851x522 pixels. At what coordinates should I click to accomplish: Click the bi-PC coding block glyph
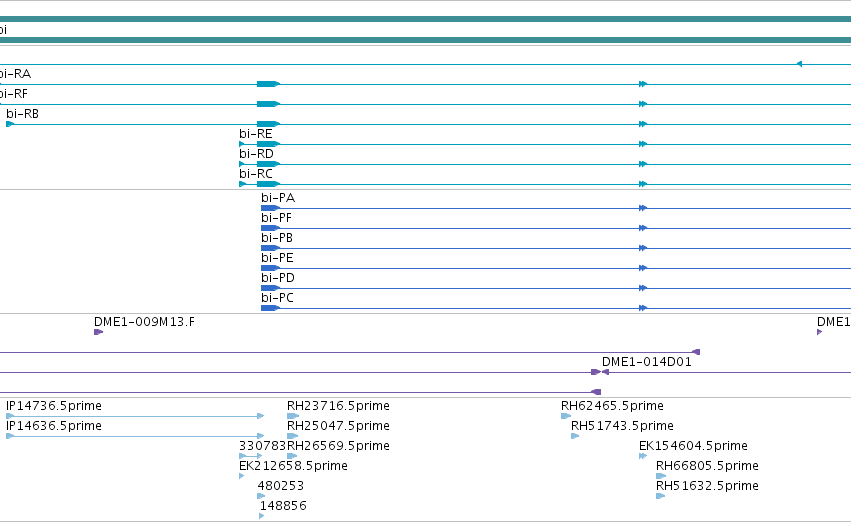(x=270, y=308)
